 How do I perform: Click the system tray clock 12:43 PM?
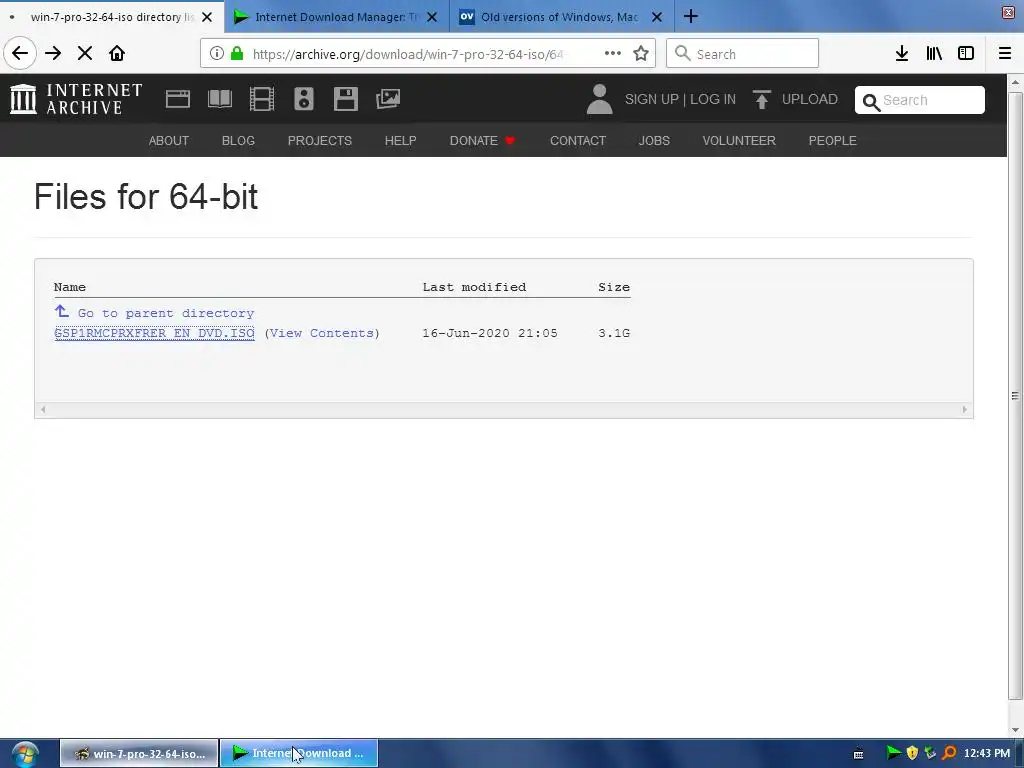987,753
